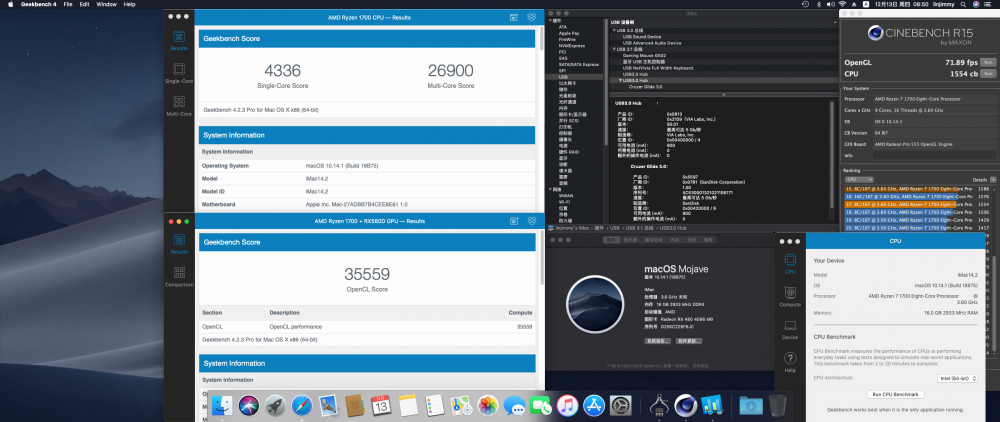Open CPU ranking dropdown in Cinebench
The image size is (1000, 422).
coord(858,180)
